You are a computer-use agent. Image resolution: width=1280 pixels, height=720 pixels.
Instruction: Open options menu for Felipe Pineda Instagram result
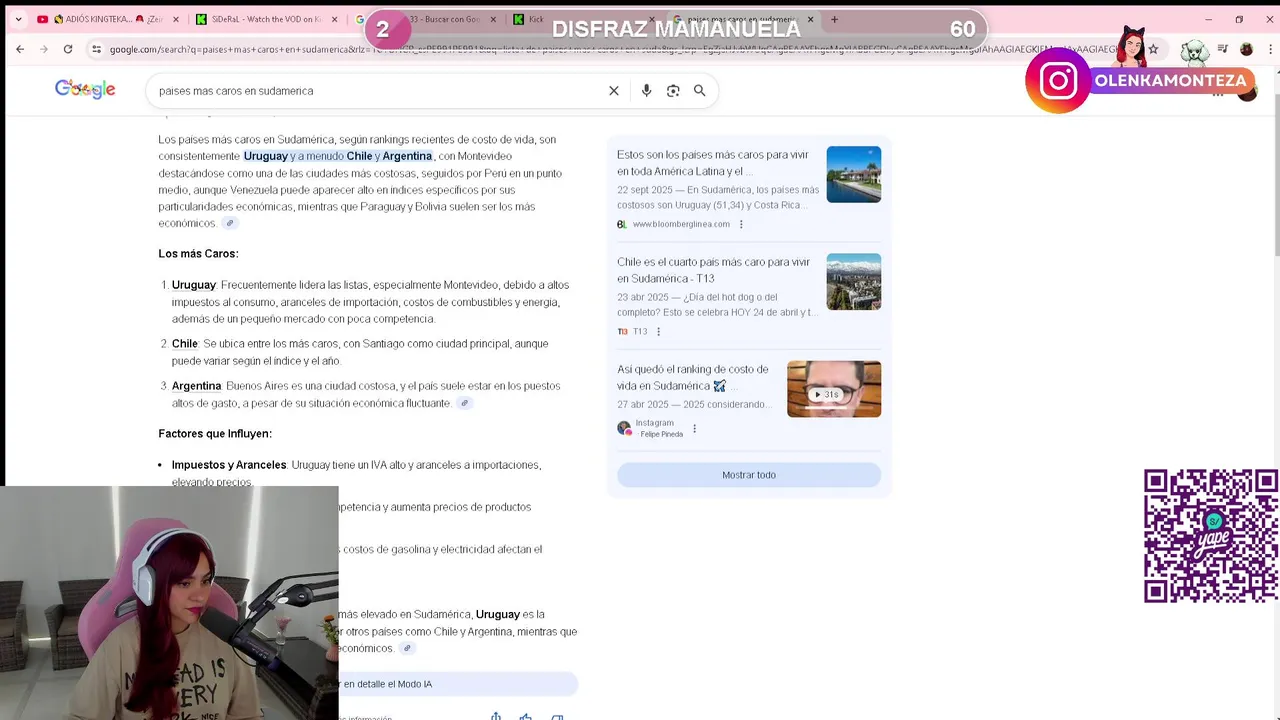click(695, 429)
